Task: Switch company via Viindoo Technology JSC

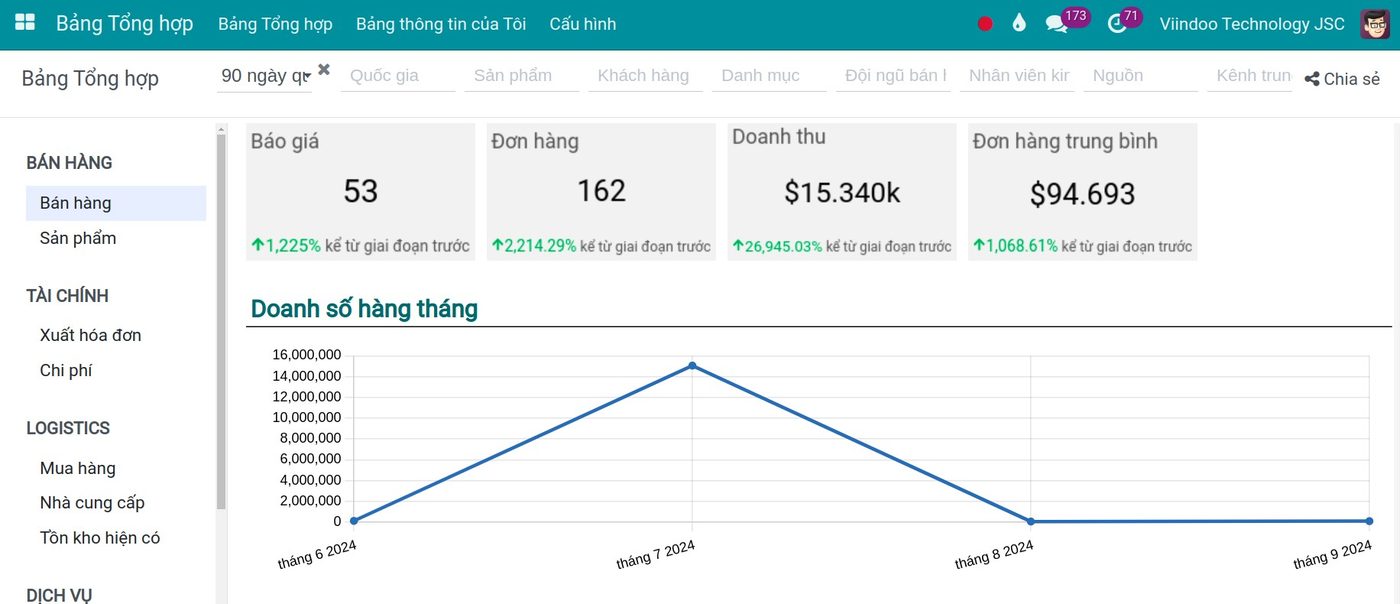Action: point(1252,24)
